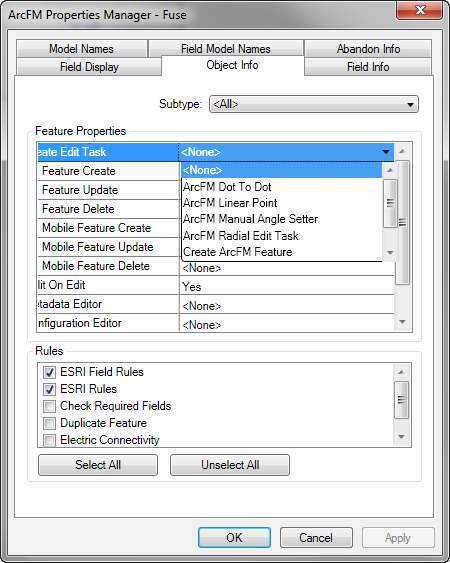
Task: Confirm with the OK button
Action: coord(234,538)
